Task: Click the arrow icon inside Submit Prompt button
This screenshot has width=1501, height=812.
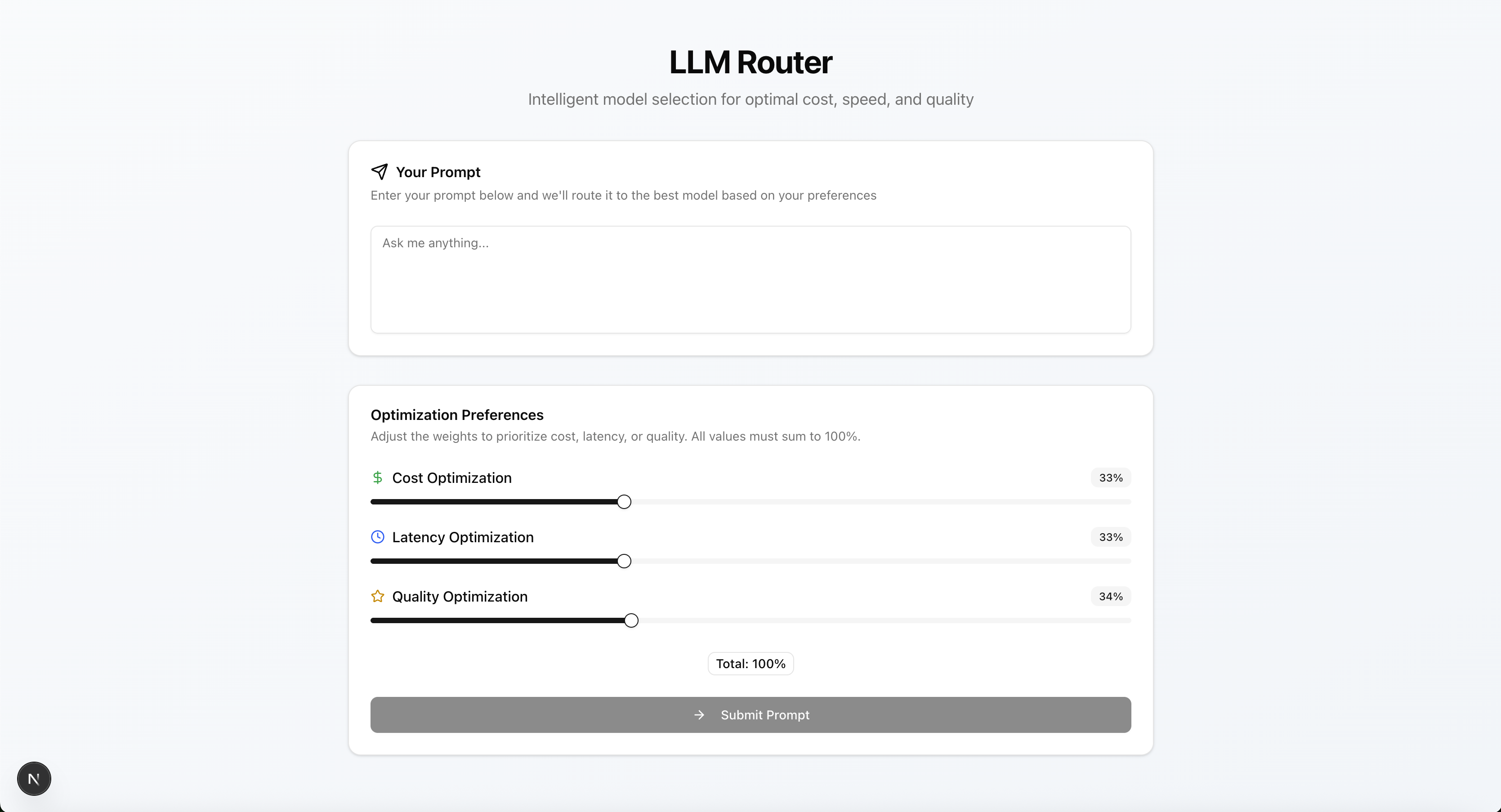Action: pos(699,715)
